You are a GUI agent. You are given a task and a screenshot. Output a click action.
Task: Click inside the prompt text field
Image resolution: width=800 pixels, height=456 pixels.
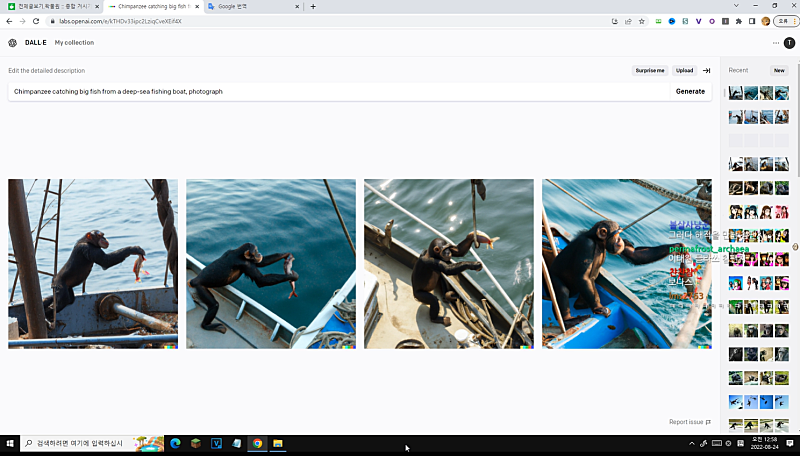(339, 92)
